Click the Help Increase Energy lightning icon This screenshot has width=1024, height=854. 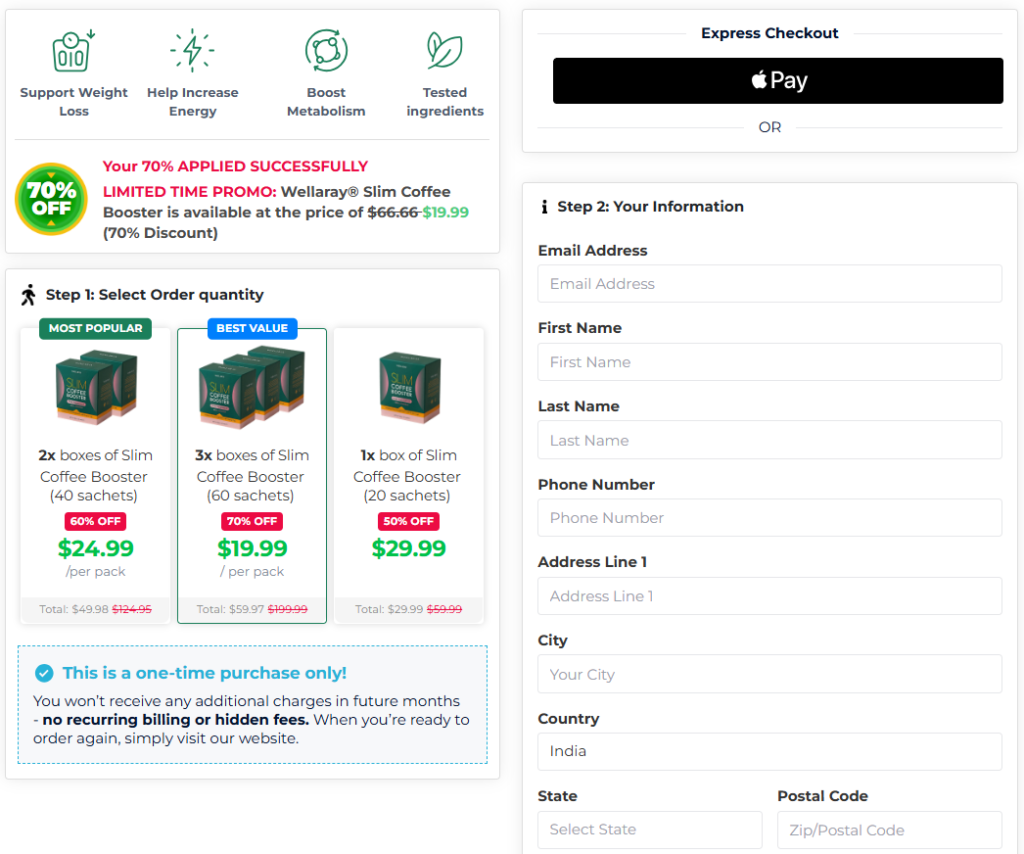[x=192, y=50]
